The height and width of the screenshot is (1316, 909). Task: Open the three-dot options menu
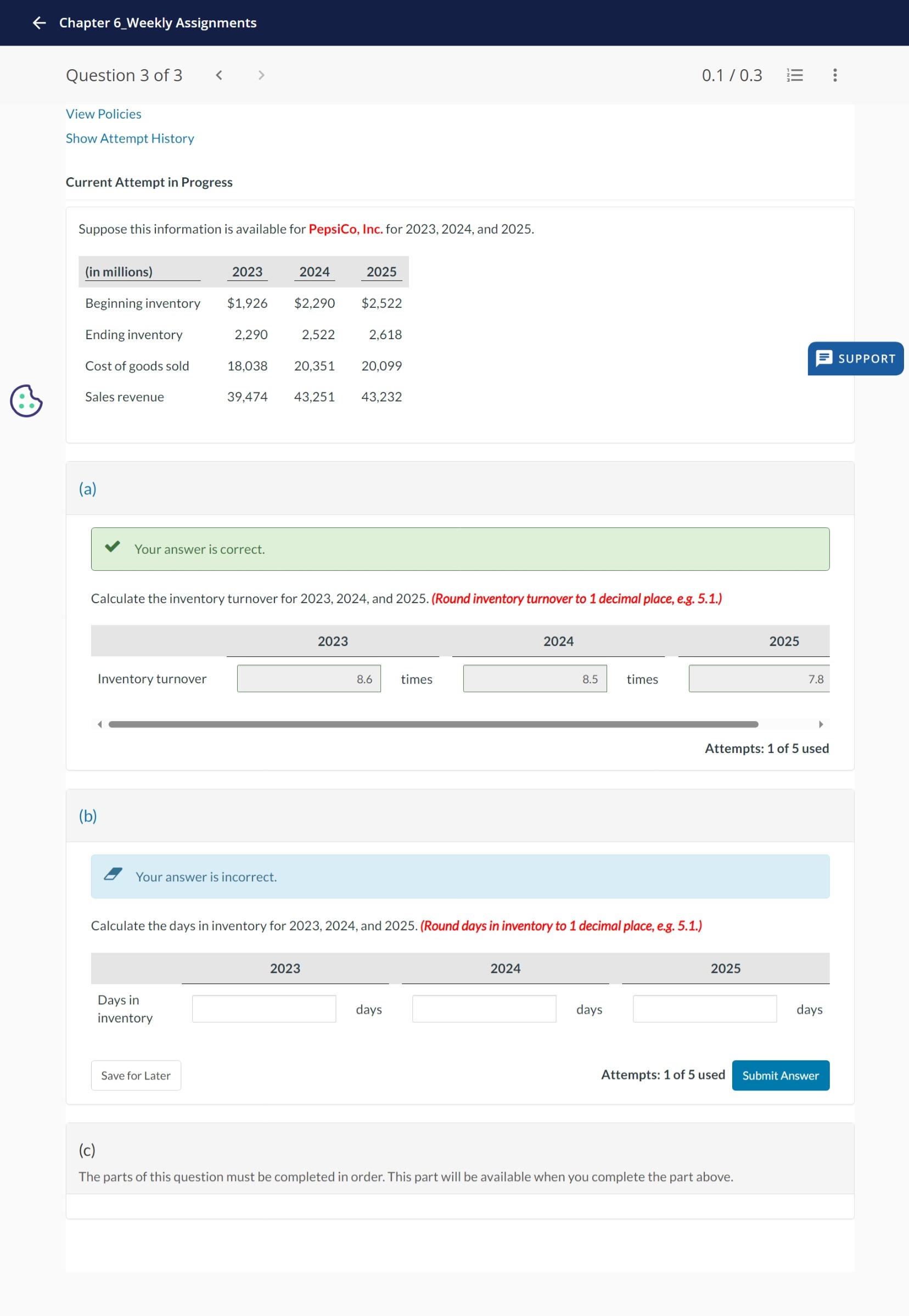pos(833,75)
